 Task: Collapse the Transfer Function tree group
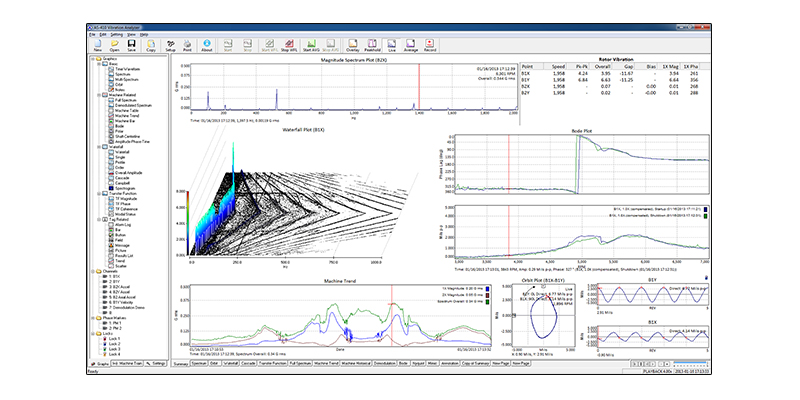click(97, 193)
